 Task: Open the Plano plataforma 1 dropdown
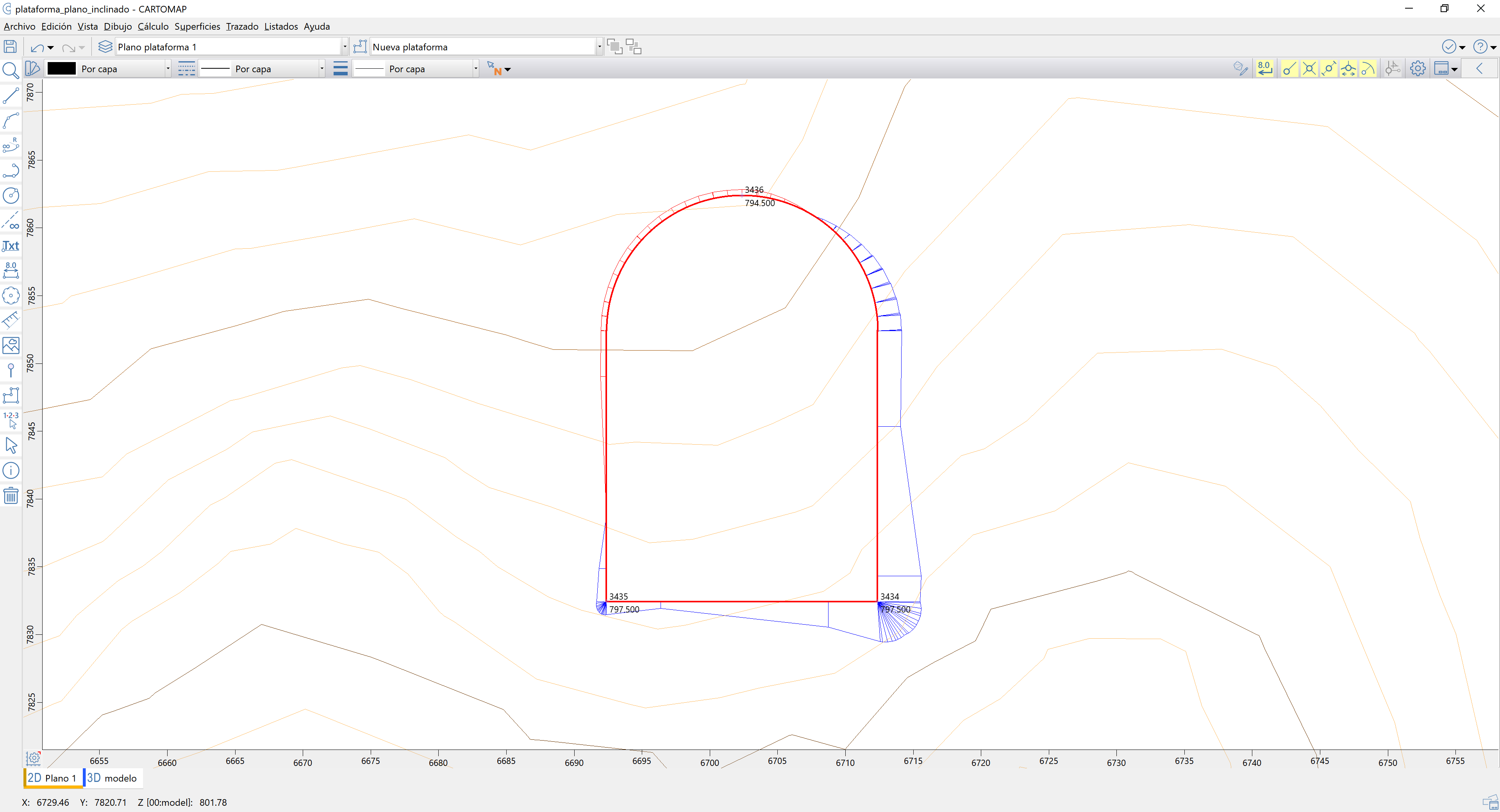click(x=345, y=46)
